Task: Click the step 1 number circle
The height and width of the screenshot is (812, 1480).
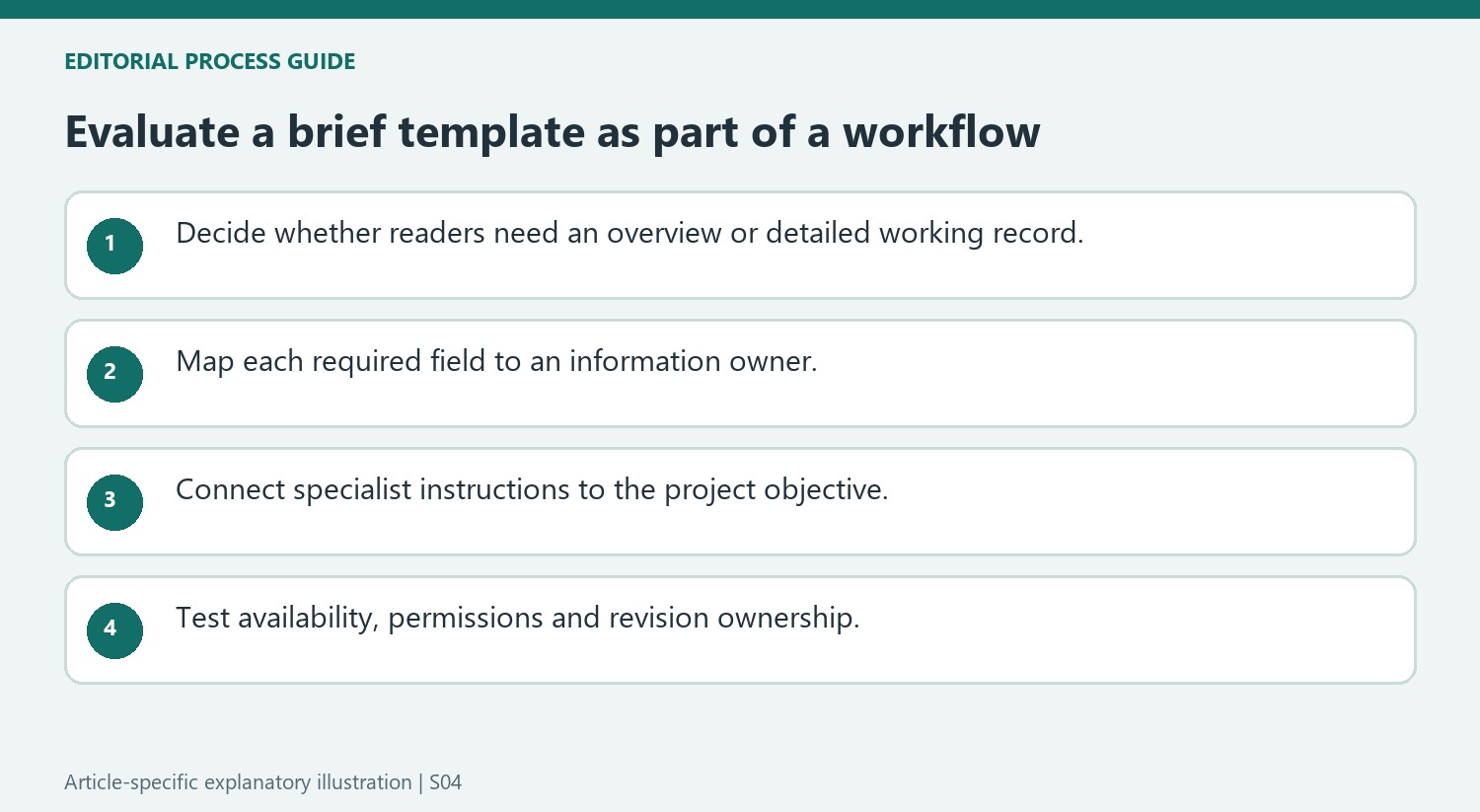Action: pos(114,246)
